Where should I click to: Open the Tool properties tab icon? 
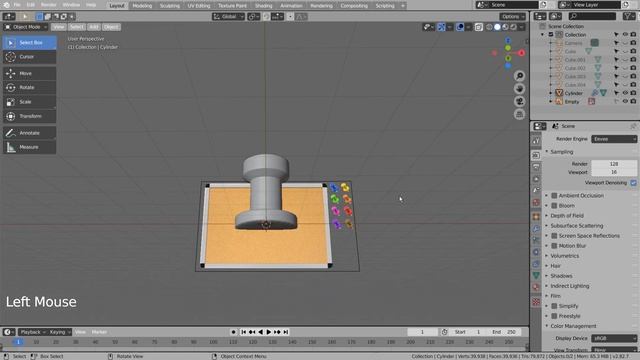536,141
